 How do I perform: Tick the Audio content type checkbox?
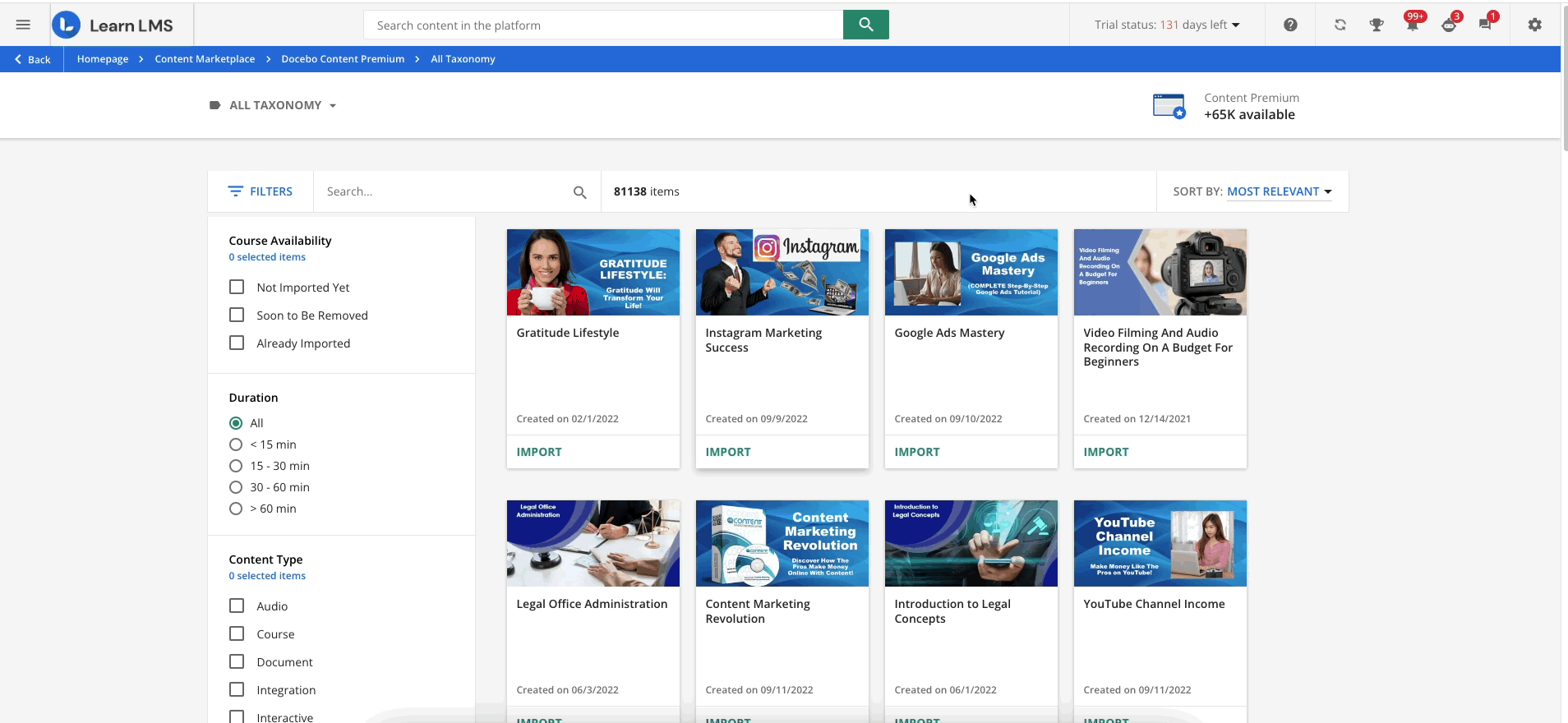tap(237, 606)
